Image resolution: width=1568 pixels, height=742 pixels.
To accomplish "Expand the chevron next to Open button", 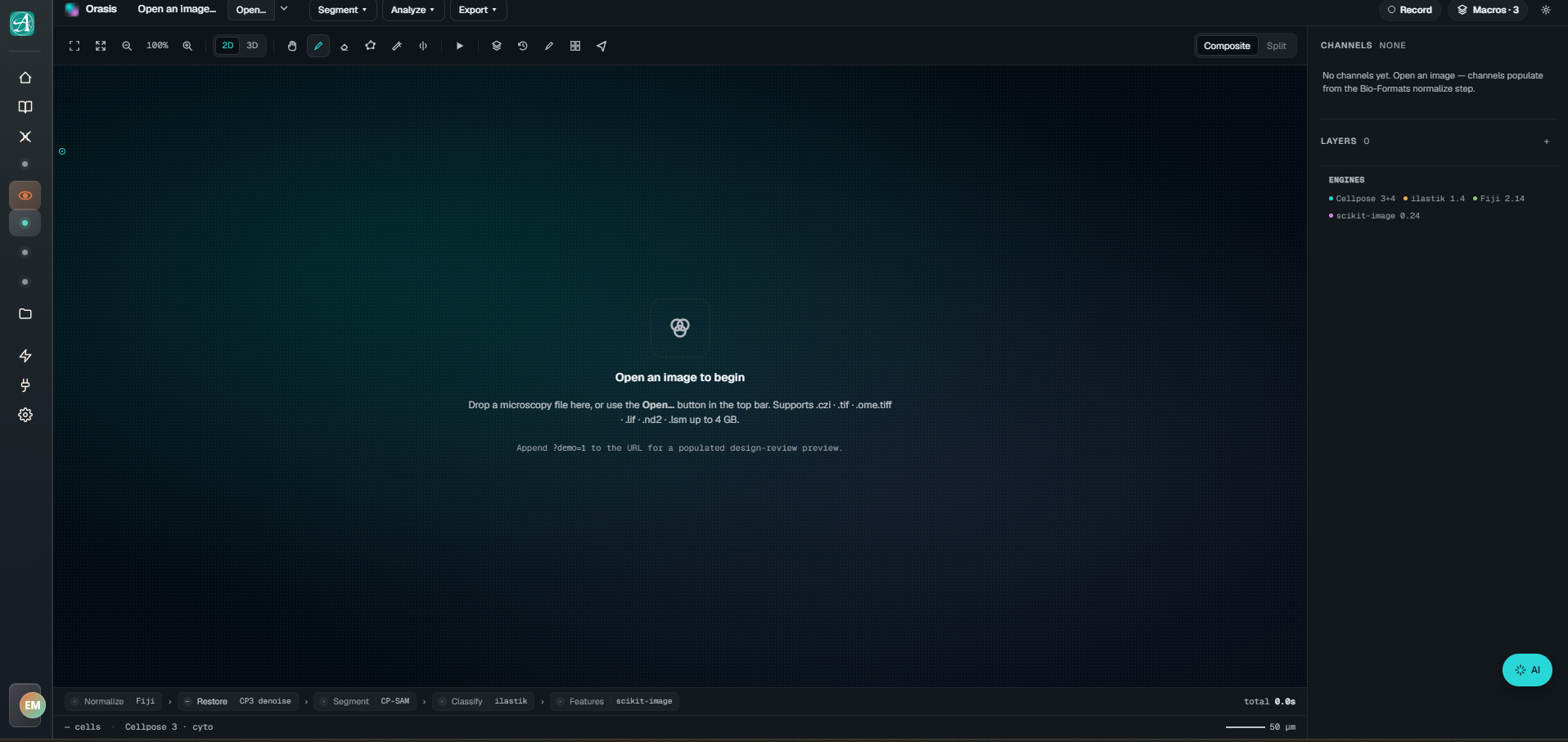I will 284,9.
